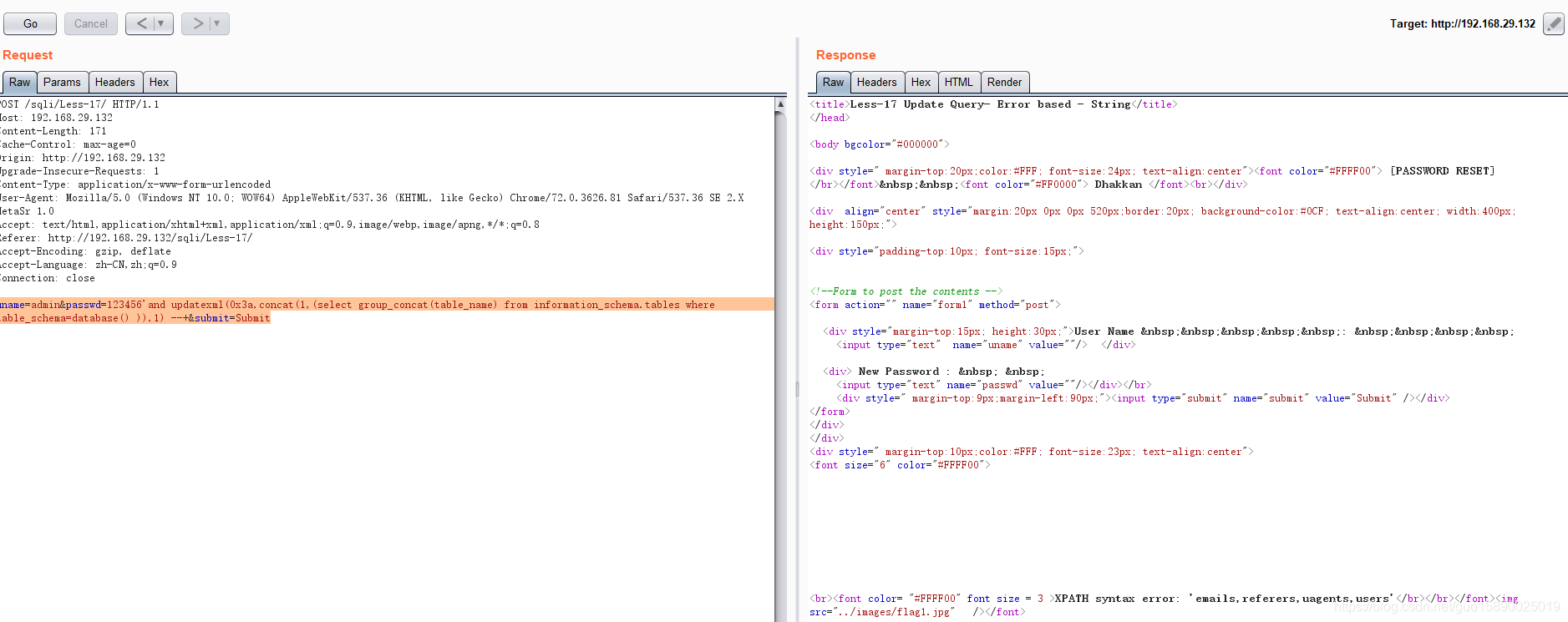Edit target with the pencil icon
The width and height of the screenshot is (1568, 622).
pyautogui.click(x=1553, y=23)
